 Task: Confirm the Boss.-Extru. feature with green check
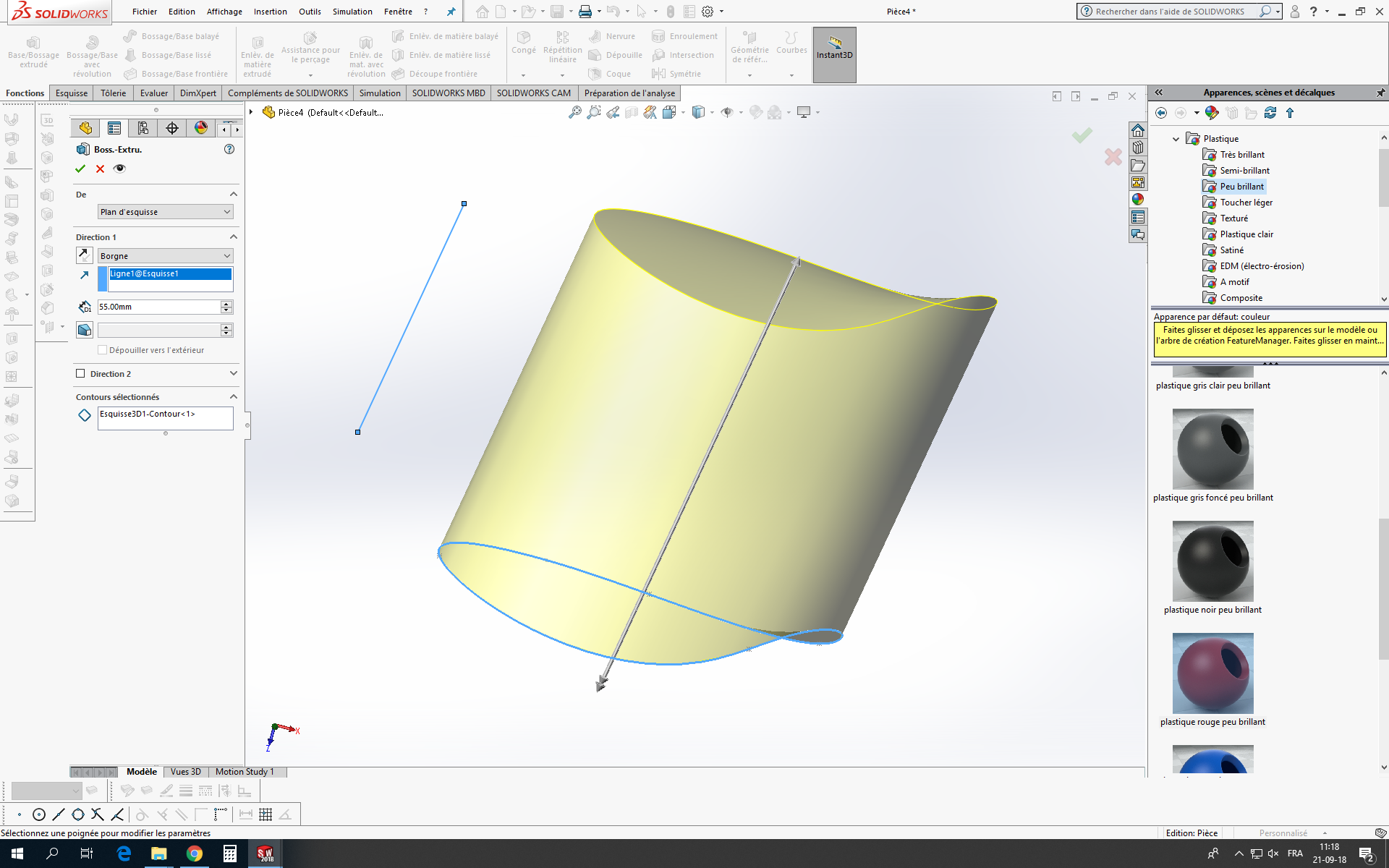(80, 169)
